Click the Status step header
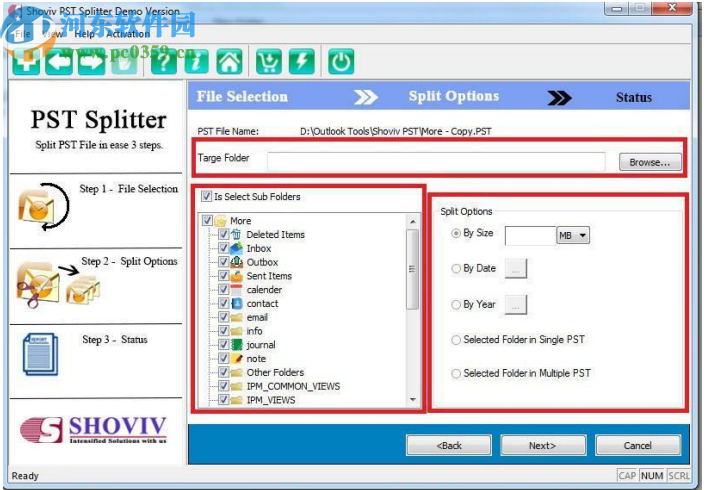 (x=633, y=97)
